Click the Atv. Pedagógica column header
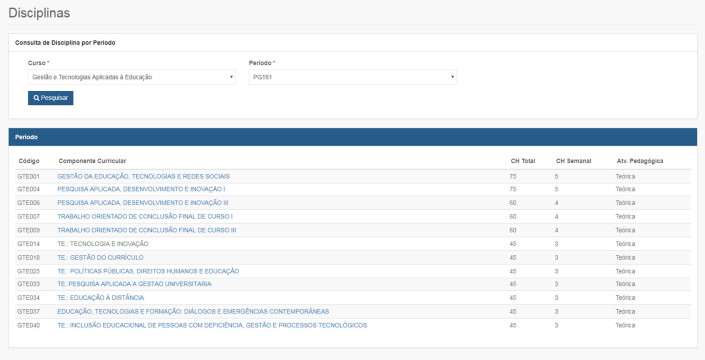Image resolution: width=705 pixels, height=360 pixels. [x=640, y=161]
